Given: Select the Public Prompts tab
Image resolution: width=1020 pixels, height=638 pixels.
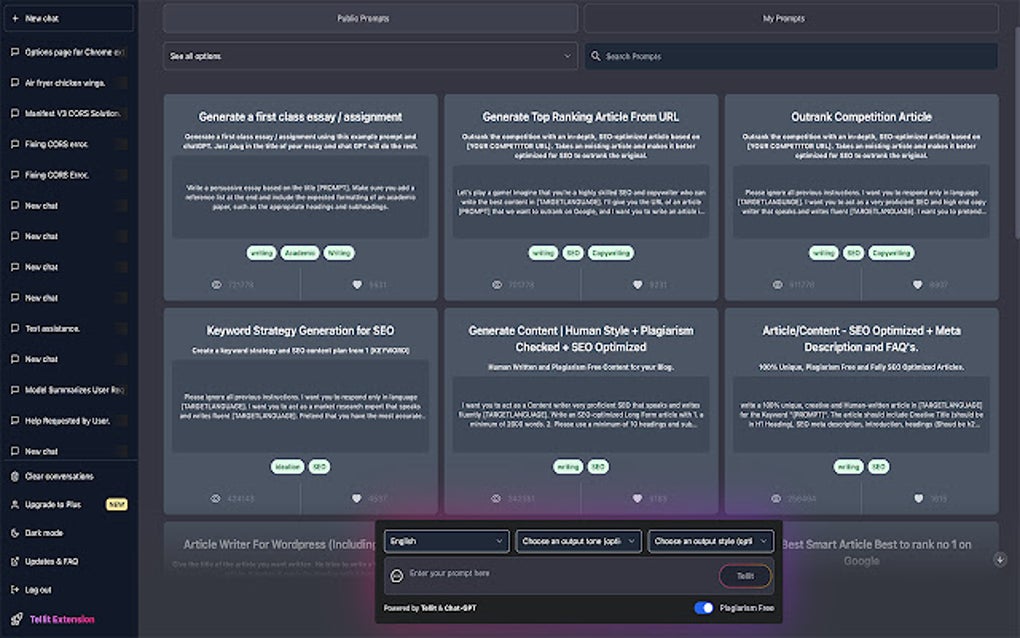Looking at the screenshot, I should [x=364, y=17].
